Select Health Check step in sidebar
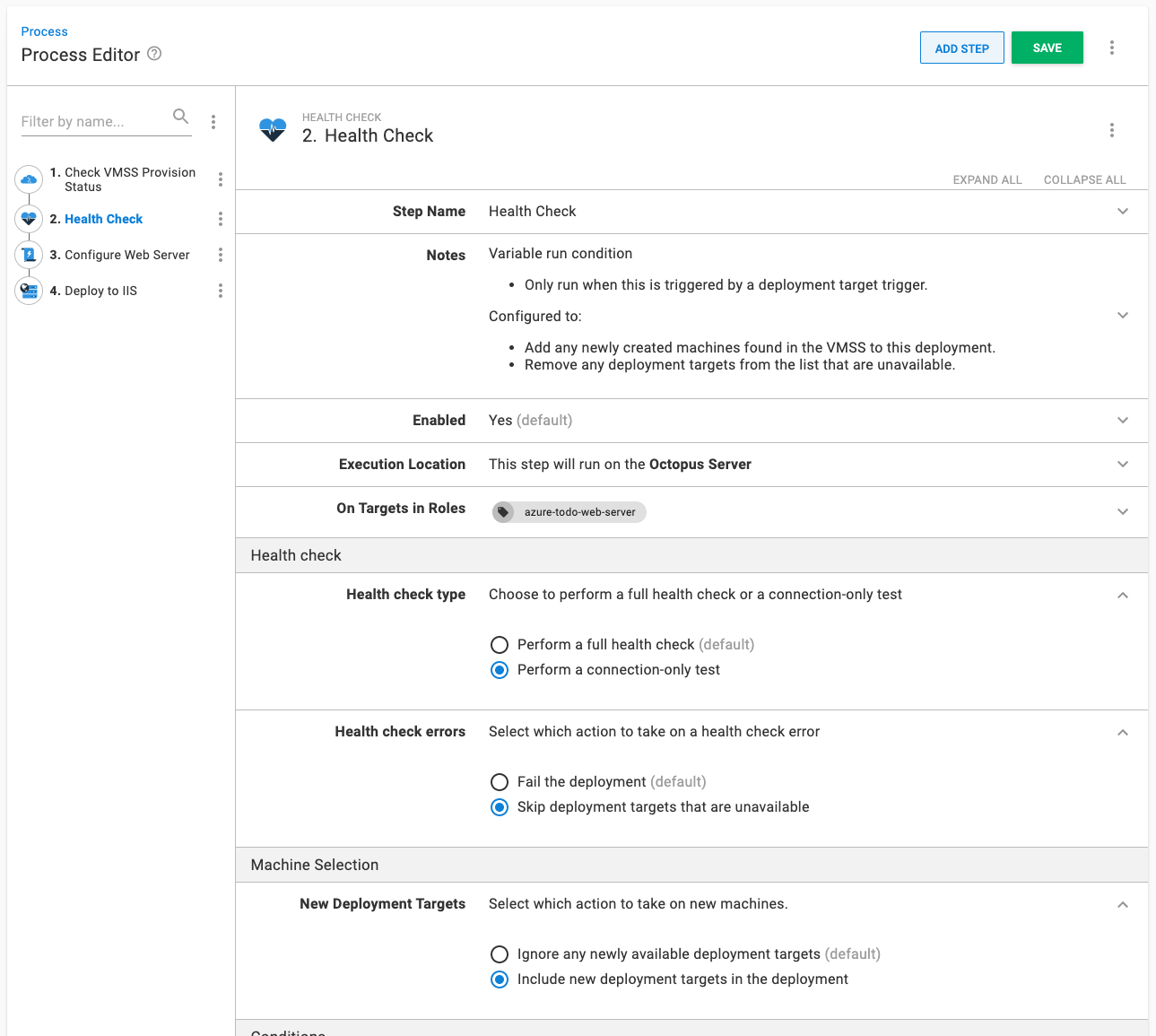 [103, 219]
